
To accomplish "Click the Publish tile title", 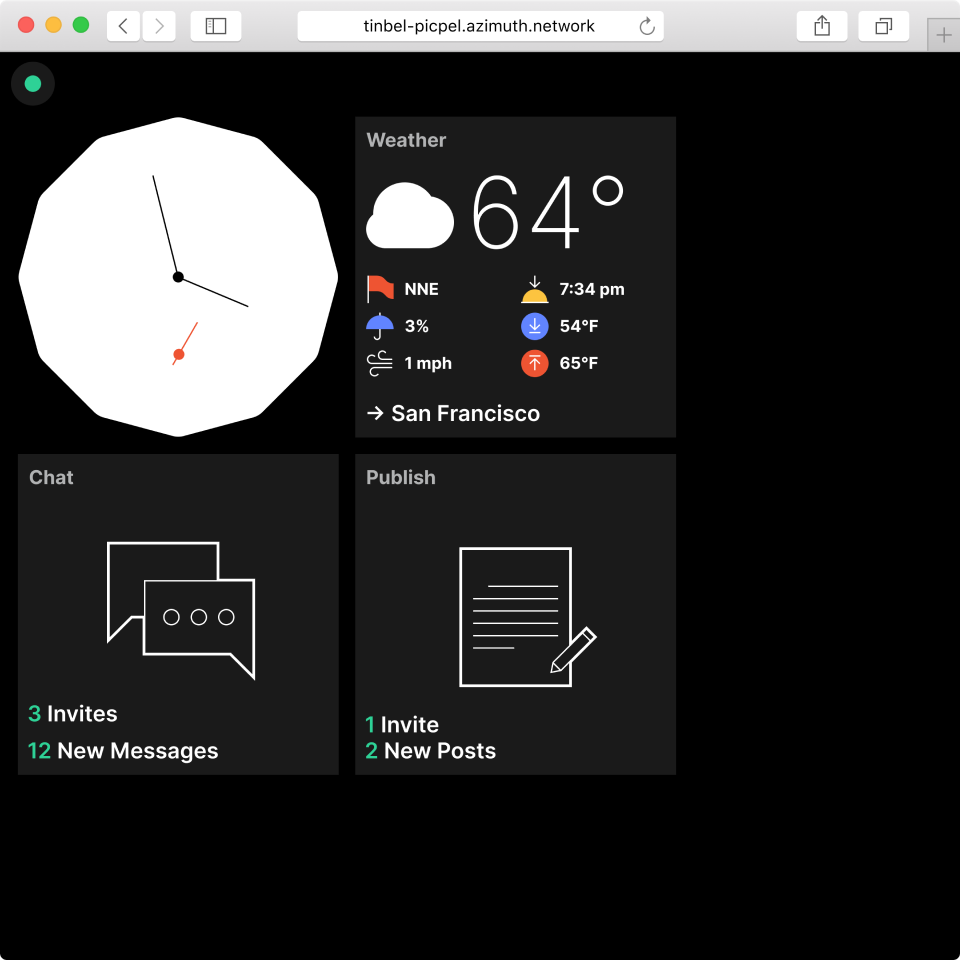I will point(400,478).
